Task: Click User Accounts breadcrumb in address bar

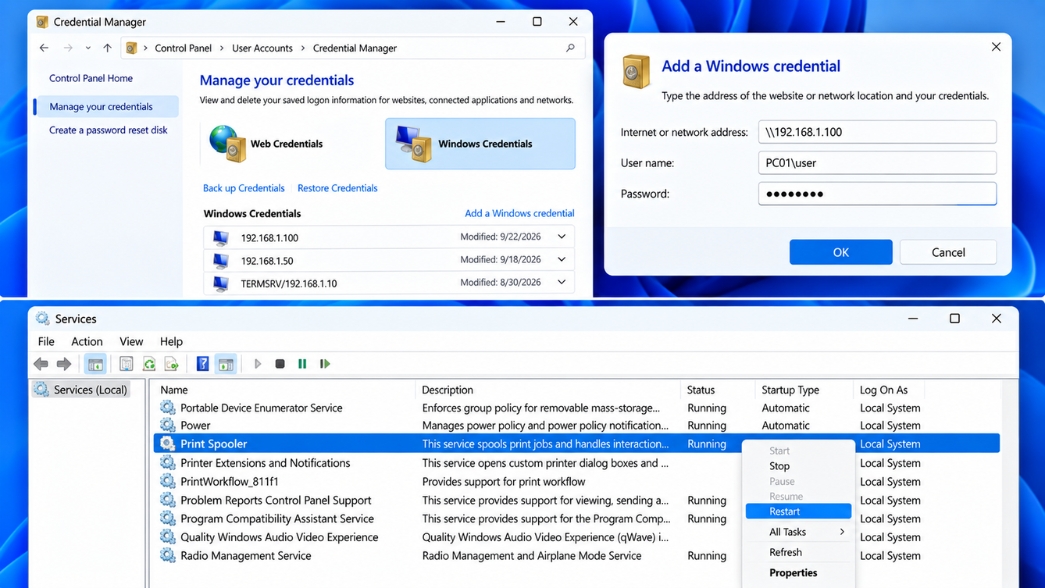Action: pyautogui.click(x=262, y=48)
